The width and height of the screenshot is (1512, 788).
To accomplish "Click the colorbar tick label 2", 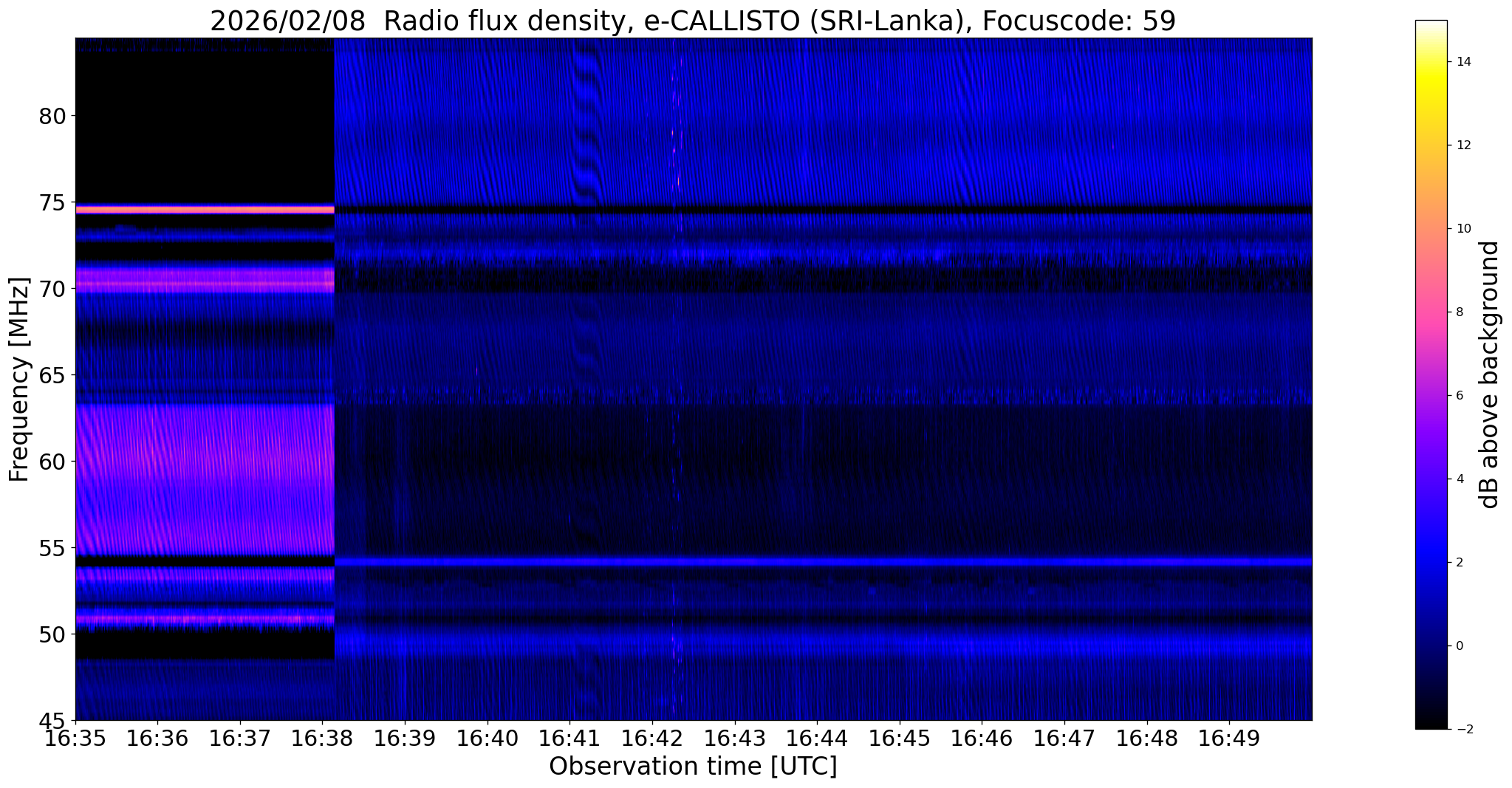I will (x=1459, y=563).
